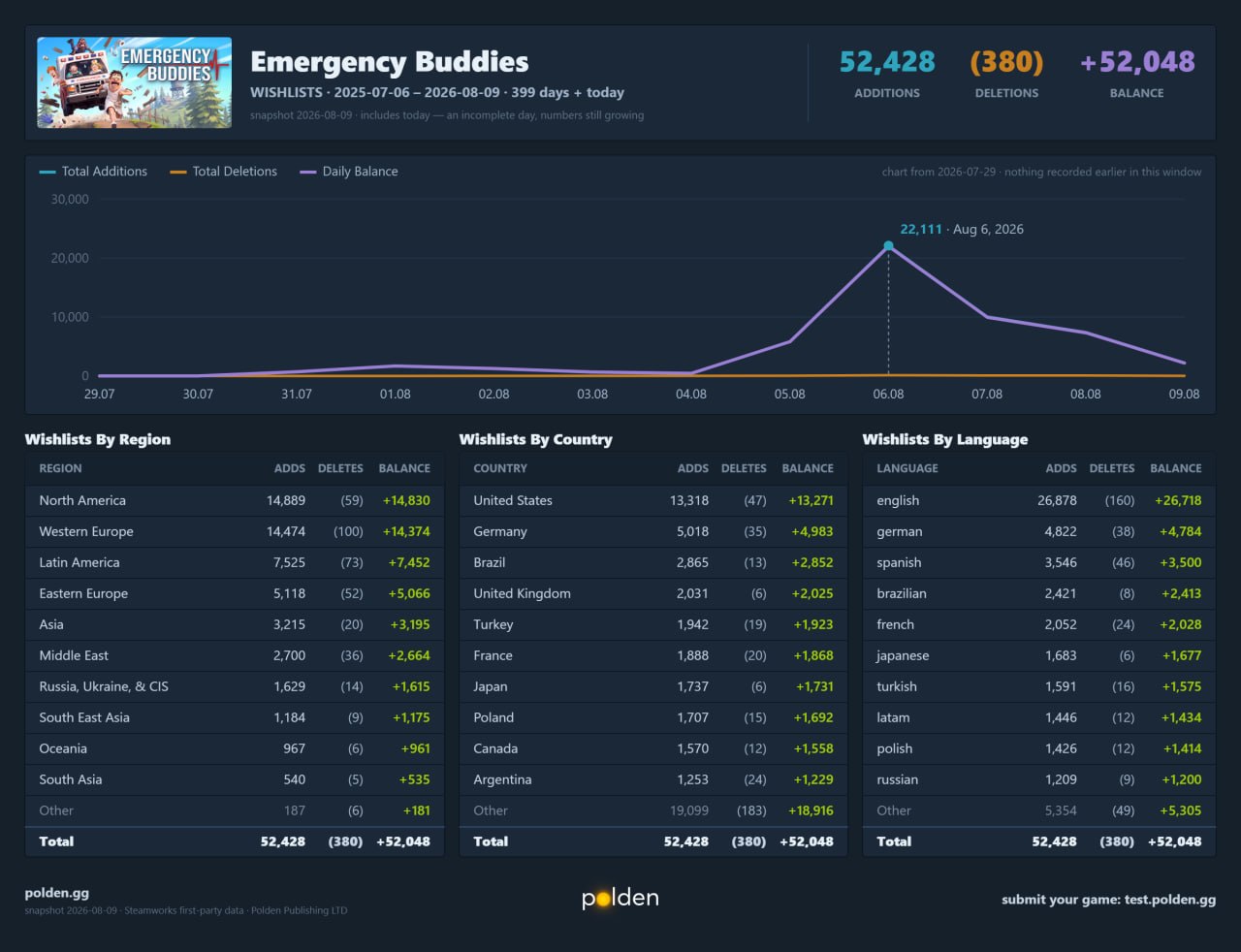Click the Daily Balance legend color line

click(308, 172)
